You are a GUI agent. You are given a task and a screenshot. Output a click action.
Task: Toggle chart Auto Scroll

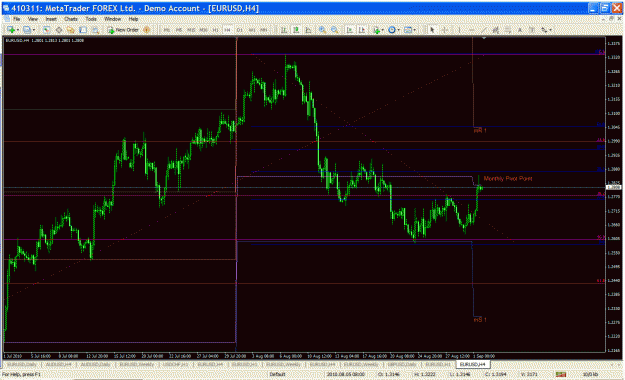[349, 30]
